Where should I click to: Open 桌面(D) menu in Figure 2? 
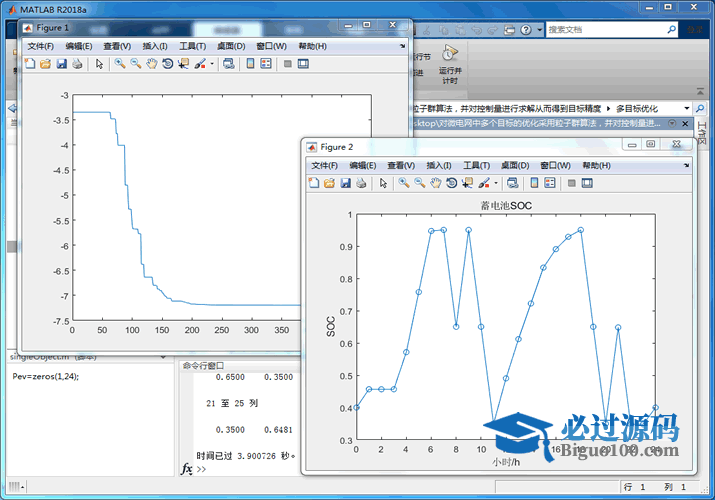point(515,166)
